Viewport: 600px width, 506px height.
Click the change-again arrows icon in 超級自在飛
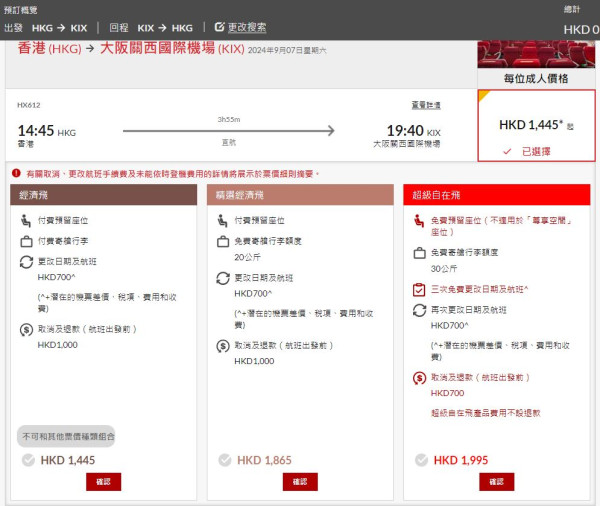coord(419,310)
